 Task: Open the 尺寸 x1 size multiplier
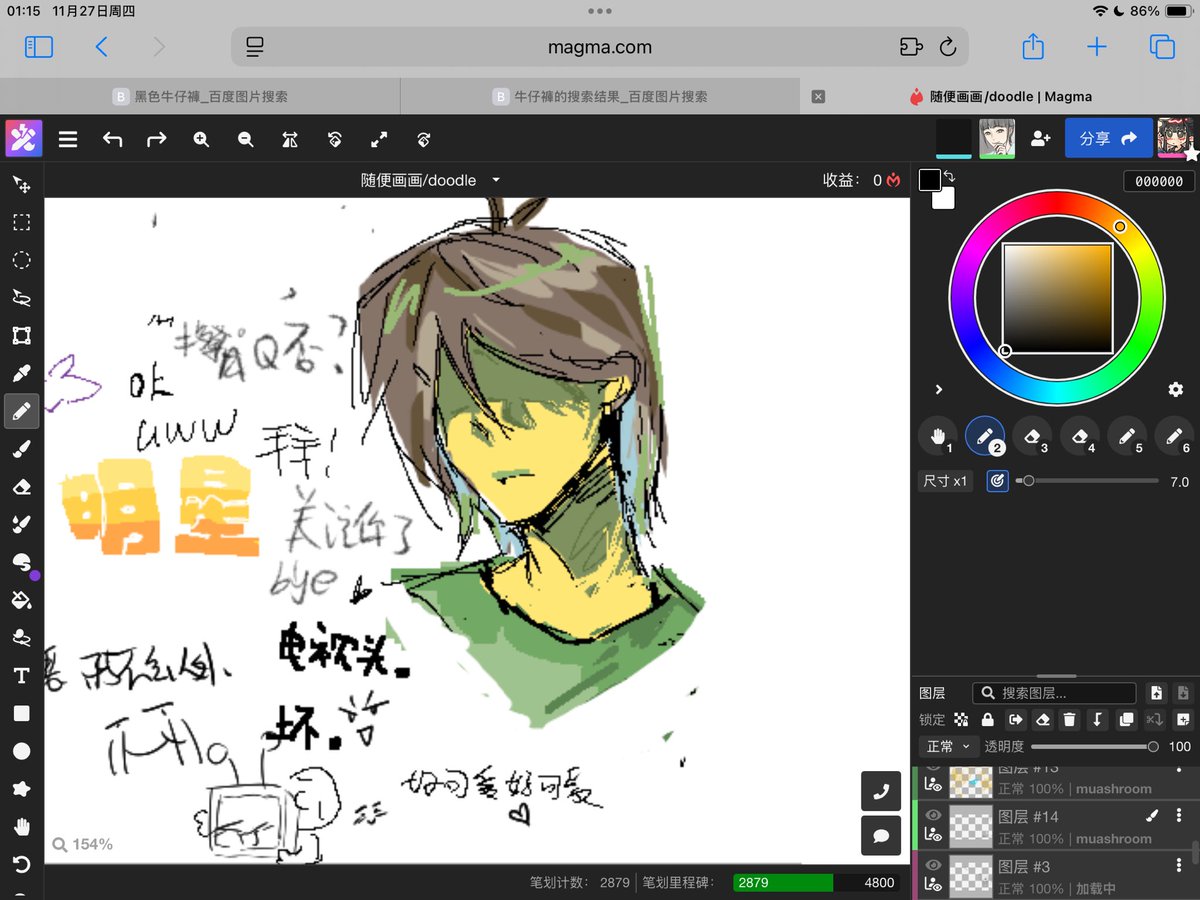[x=945, y=481]
